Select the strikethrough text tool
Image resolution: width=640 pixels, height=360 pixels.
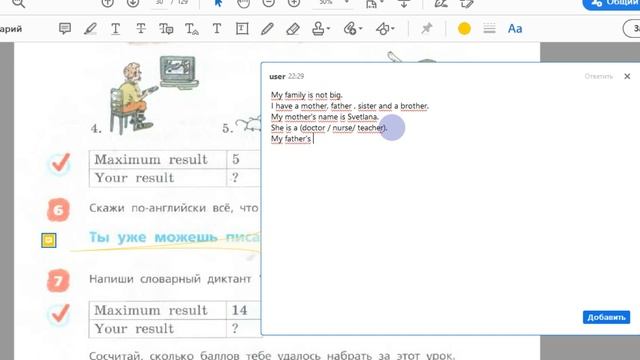click(141, 29)
